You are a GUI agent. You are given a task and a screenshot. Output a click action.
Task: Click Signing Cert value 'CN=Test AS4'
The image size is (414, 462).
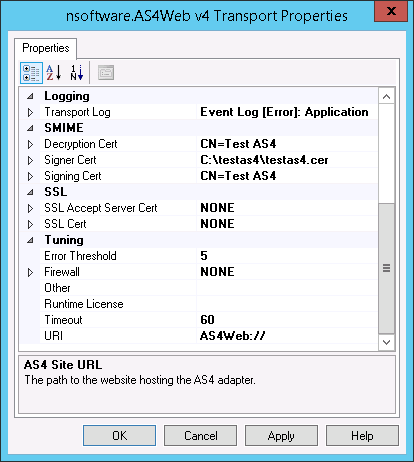238,176
